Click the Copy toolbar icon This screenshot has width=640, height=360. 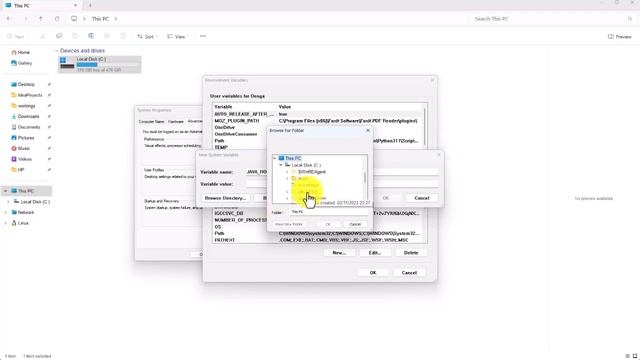click(59, 36)
